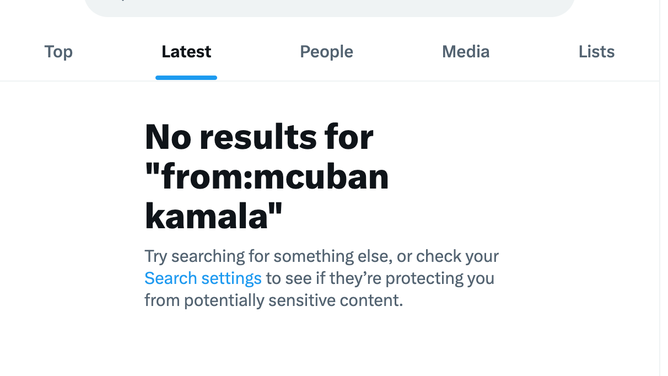Click "potentially sensitive content" text

point(293,301)
